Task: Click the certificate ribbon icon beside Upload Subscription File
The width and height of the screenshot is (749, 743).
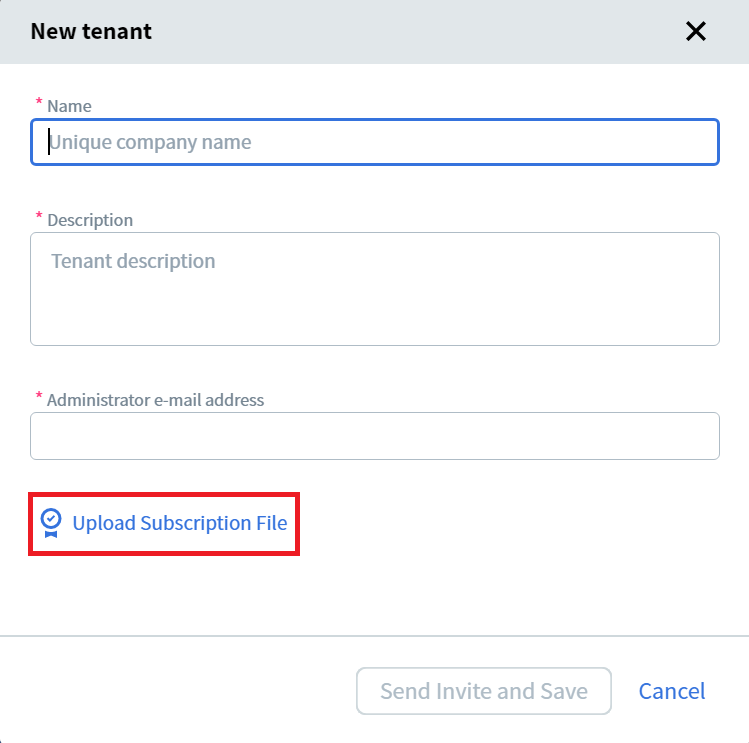Action: pyautogui.click(x=50, y=523)
